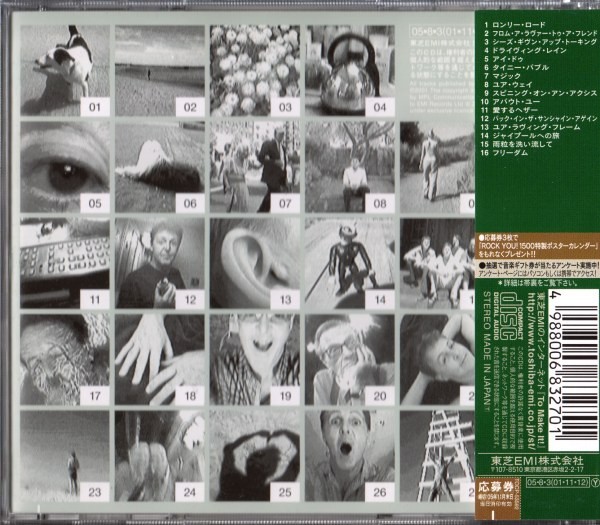
Task: Open the www.toshiba-emi.co.jp URL text
Action: point(532,371)
